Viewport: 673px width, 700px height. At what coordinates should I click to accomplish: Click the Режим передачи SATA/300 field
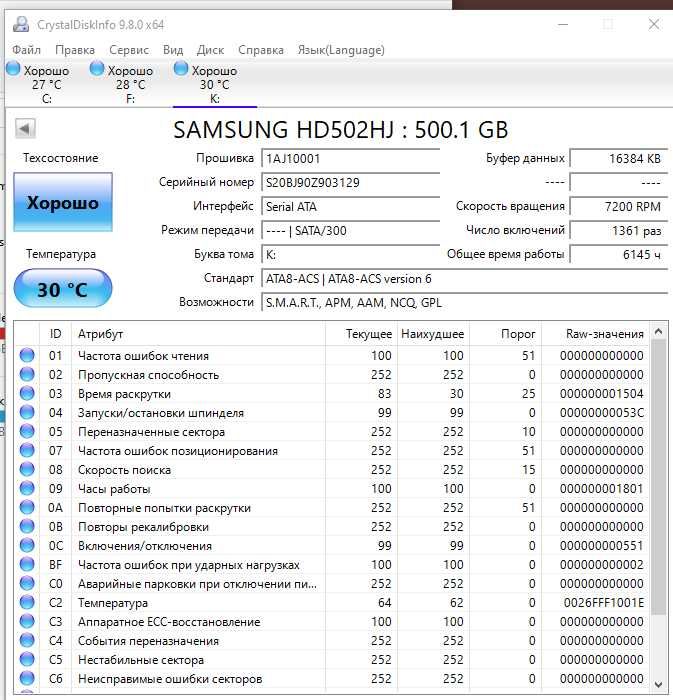(350, 231)
